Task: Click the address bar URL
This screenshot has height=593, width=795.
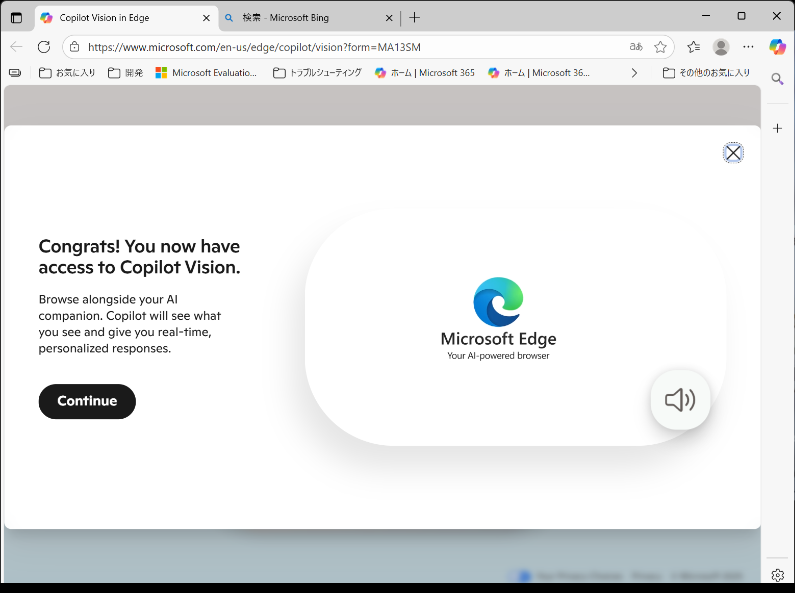Action: pos(254,47)
